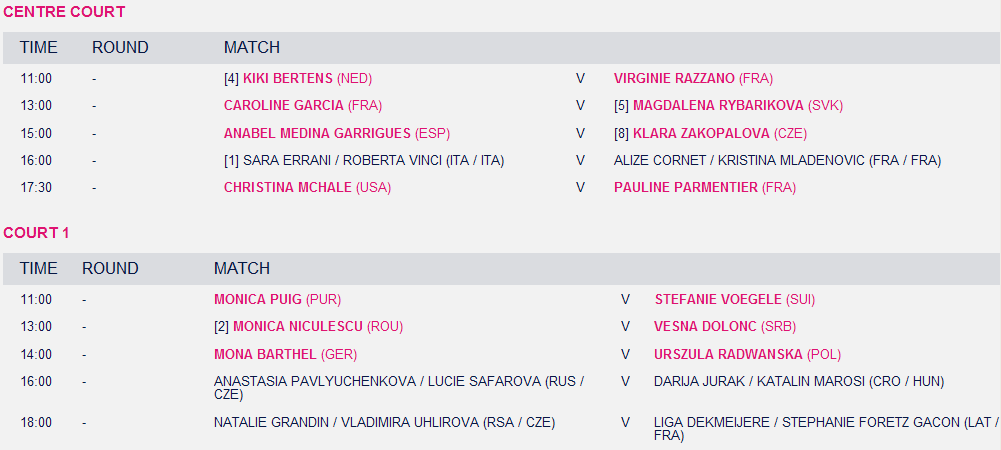
Task: Open Kiki Bertens player link
Action: pyautogui.click(x=287, y=79)
